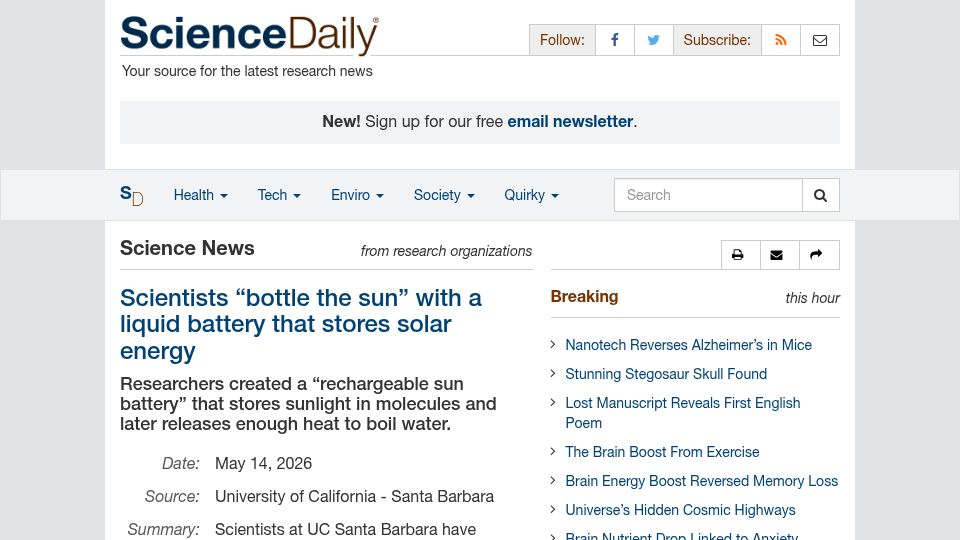Click the Search input field
The height and width of the screenshot is (540, 960).
click(708, 195)
